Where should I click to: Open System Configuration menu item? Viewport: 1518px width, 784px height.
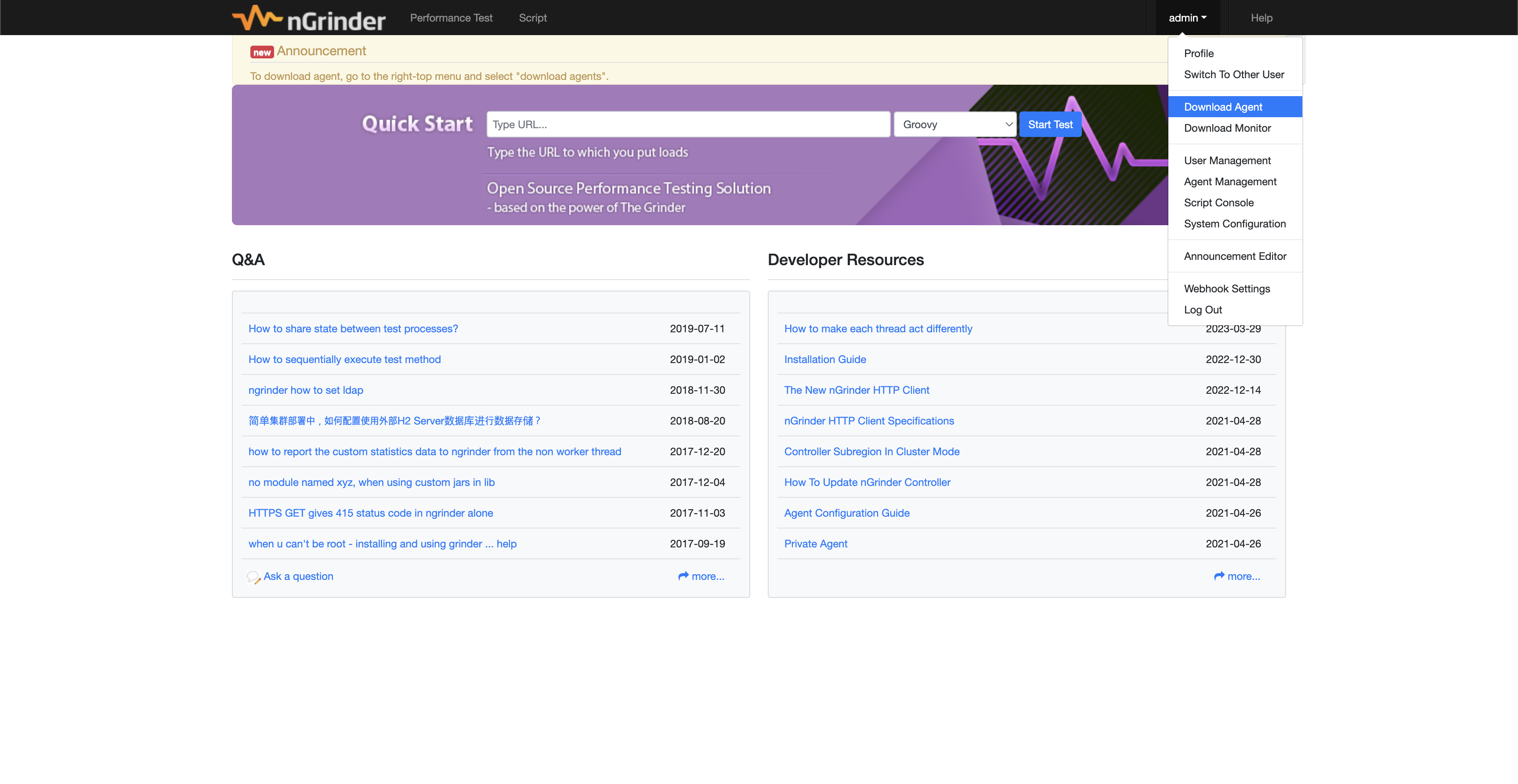tap(1235, 224)
